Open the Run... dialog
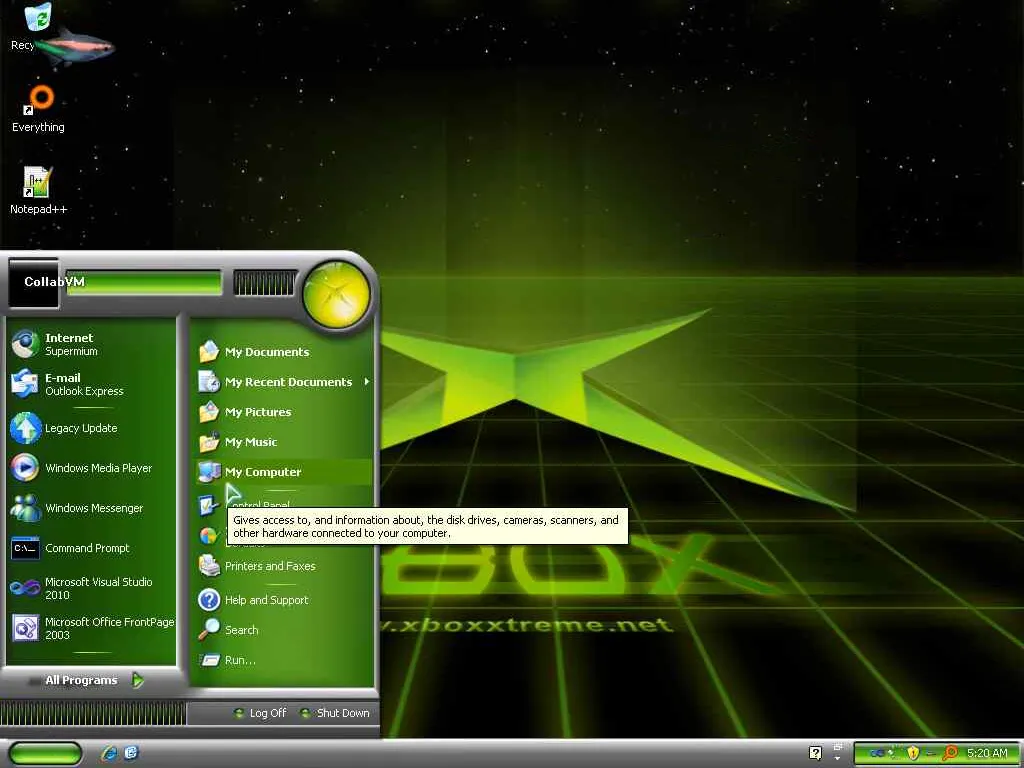Screen dimensions: 1024x768 click(284, 660)
